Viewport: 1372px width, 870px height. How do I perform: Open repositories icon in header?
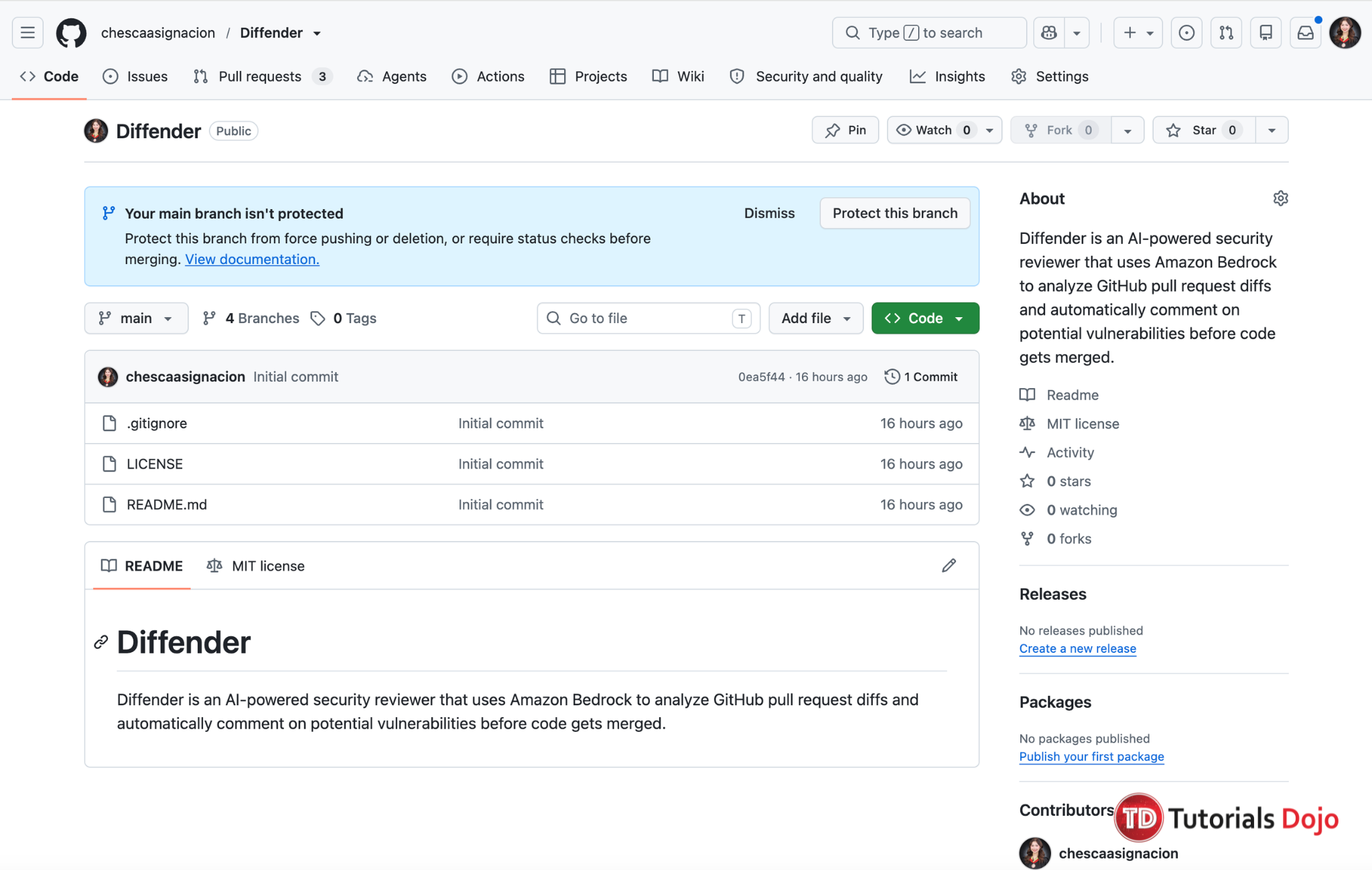[x=1266, y=33]
